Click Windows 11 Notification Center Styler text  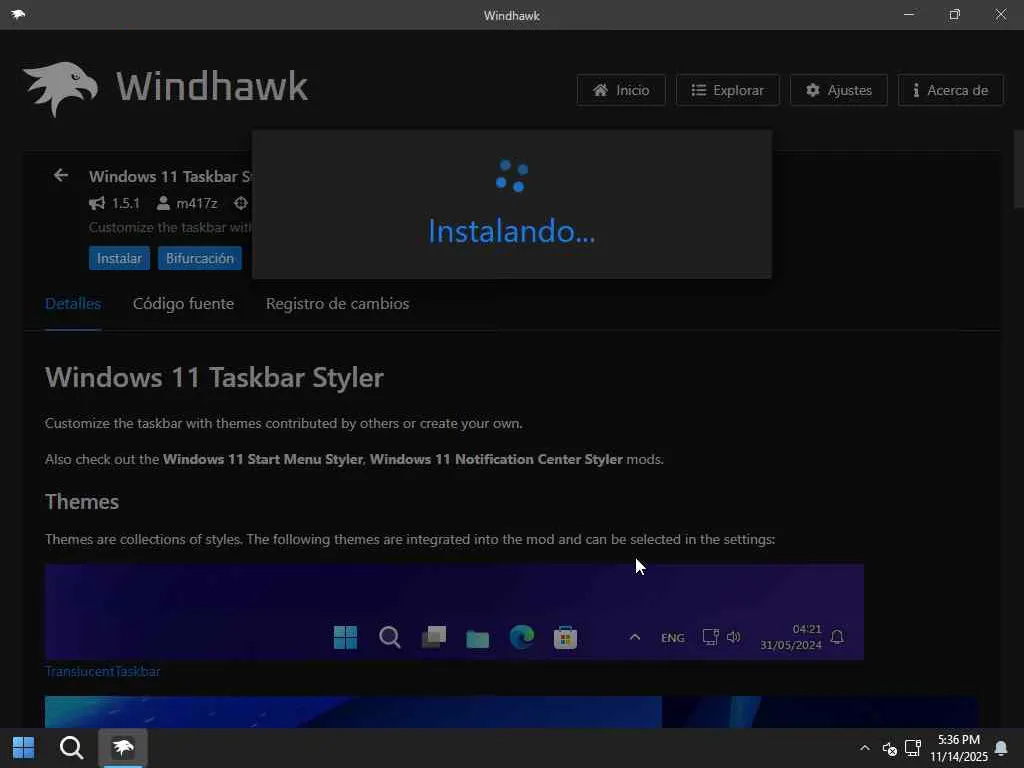coord(496,459)
